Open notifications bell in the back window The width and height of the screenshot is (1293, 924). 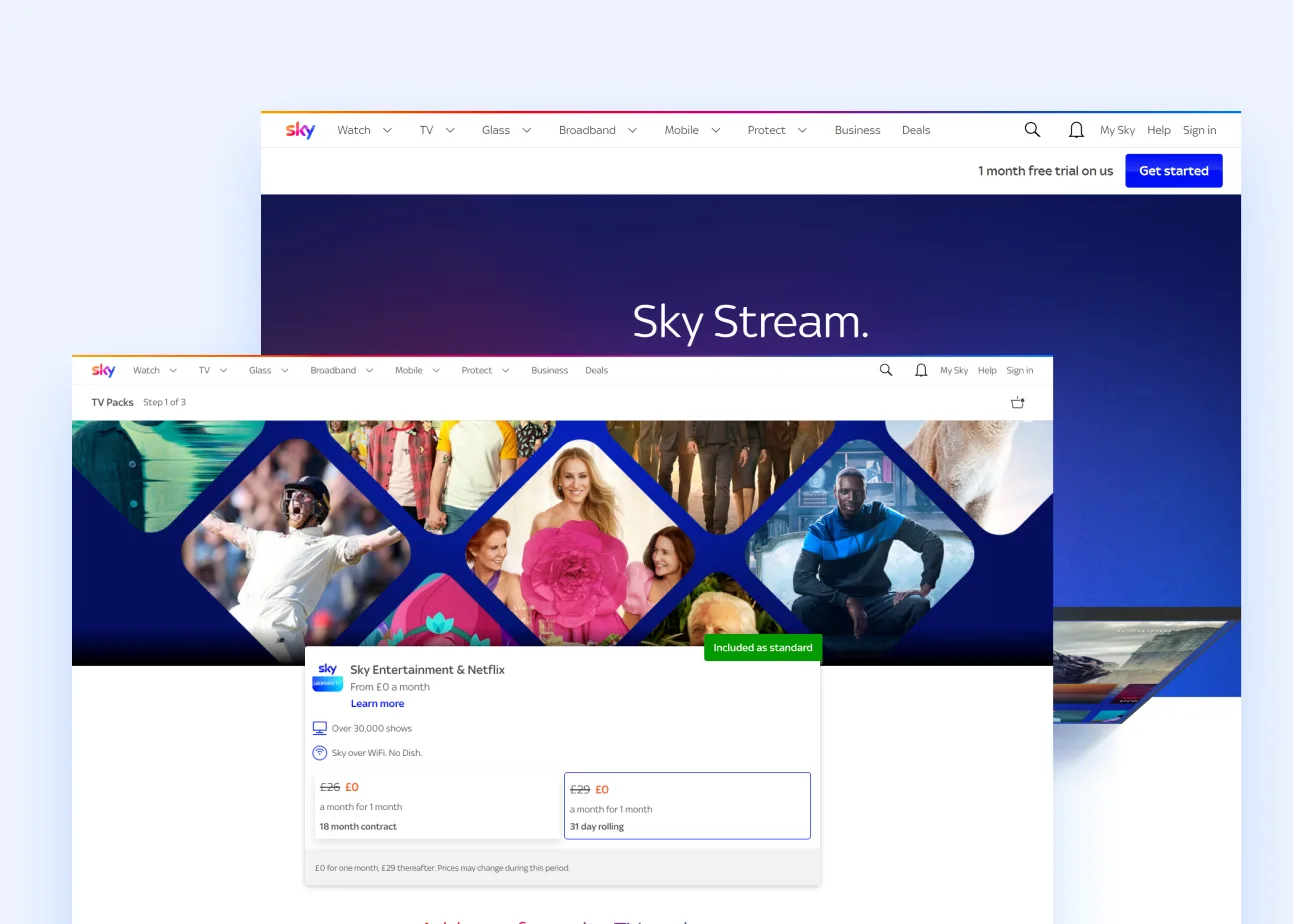[1076, 130]
